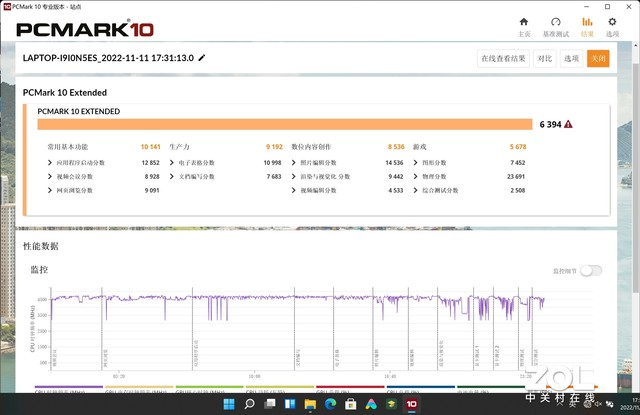This screenshot has height=415, width=640.
Task: Click the red legend bar under chart
Action: pyautogui.click(x=350, y=386)
